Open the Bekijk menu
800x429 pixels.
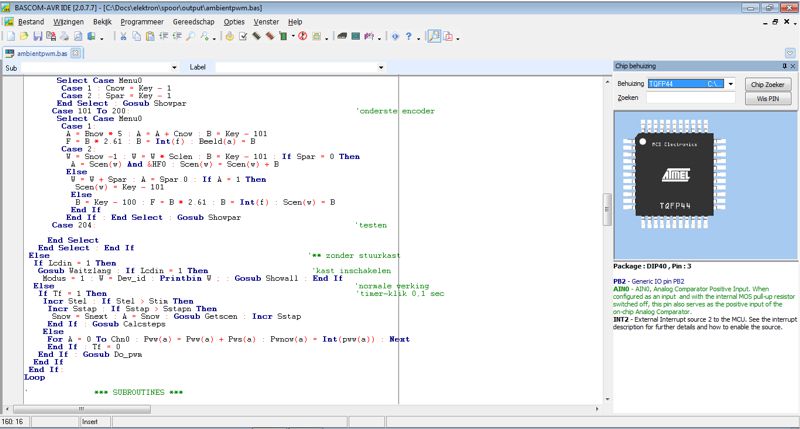(x=102, y=22)
